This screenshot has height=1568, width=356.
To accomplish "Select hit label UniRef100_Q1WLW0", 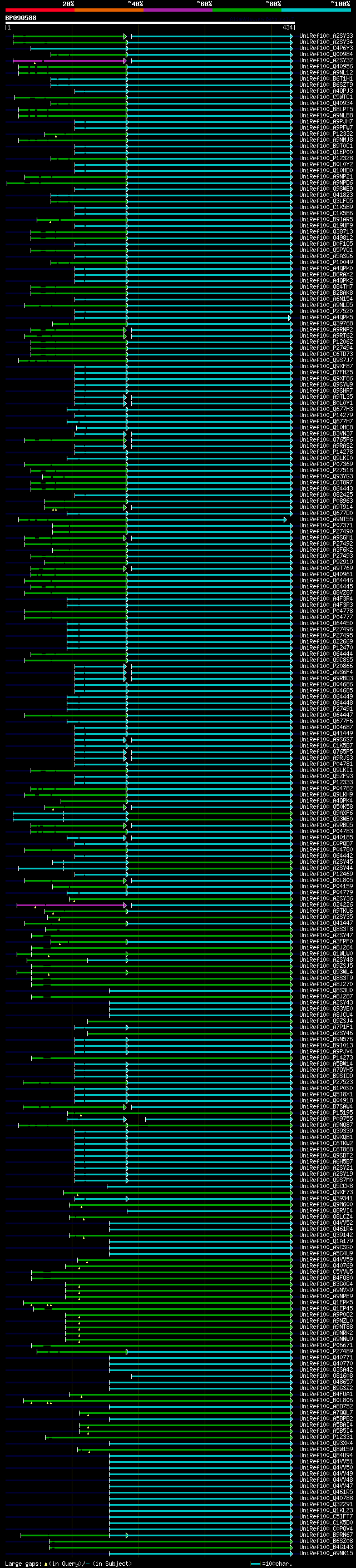I will pos(326,954).
